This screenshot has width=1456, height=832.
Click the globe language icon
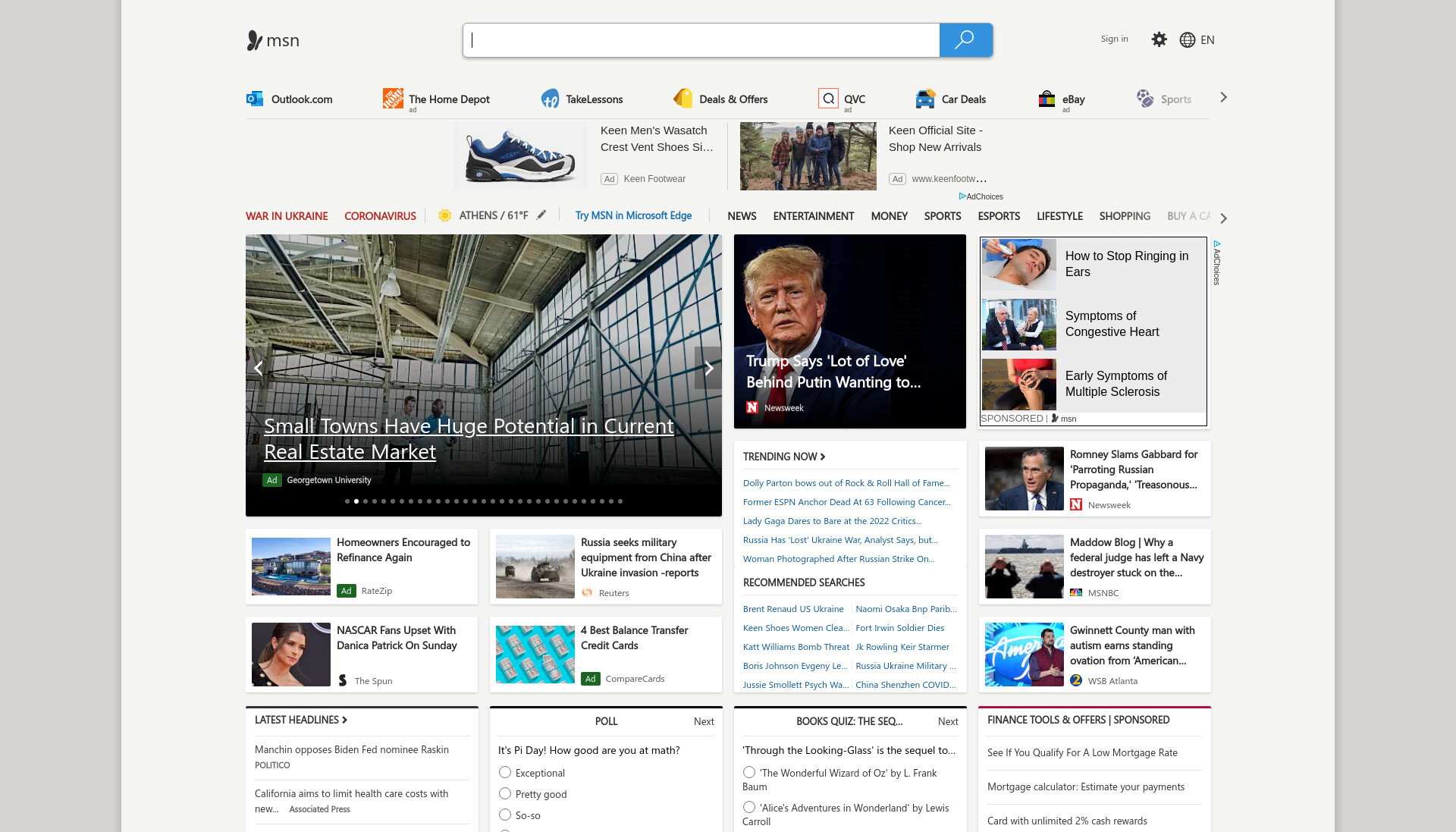(1188, 40)
